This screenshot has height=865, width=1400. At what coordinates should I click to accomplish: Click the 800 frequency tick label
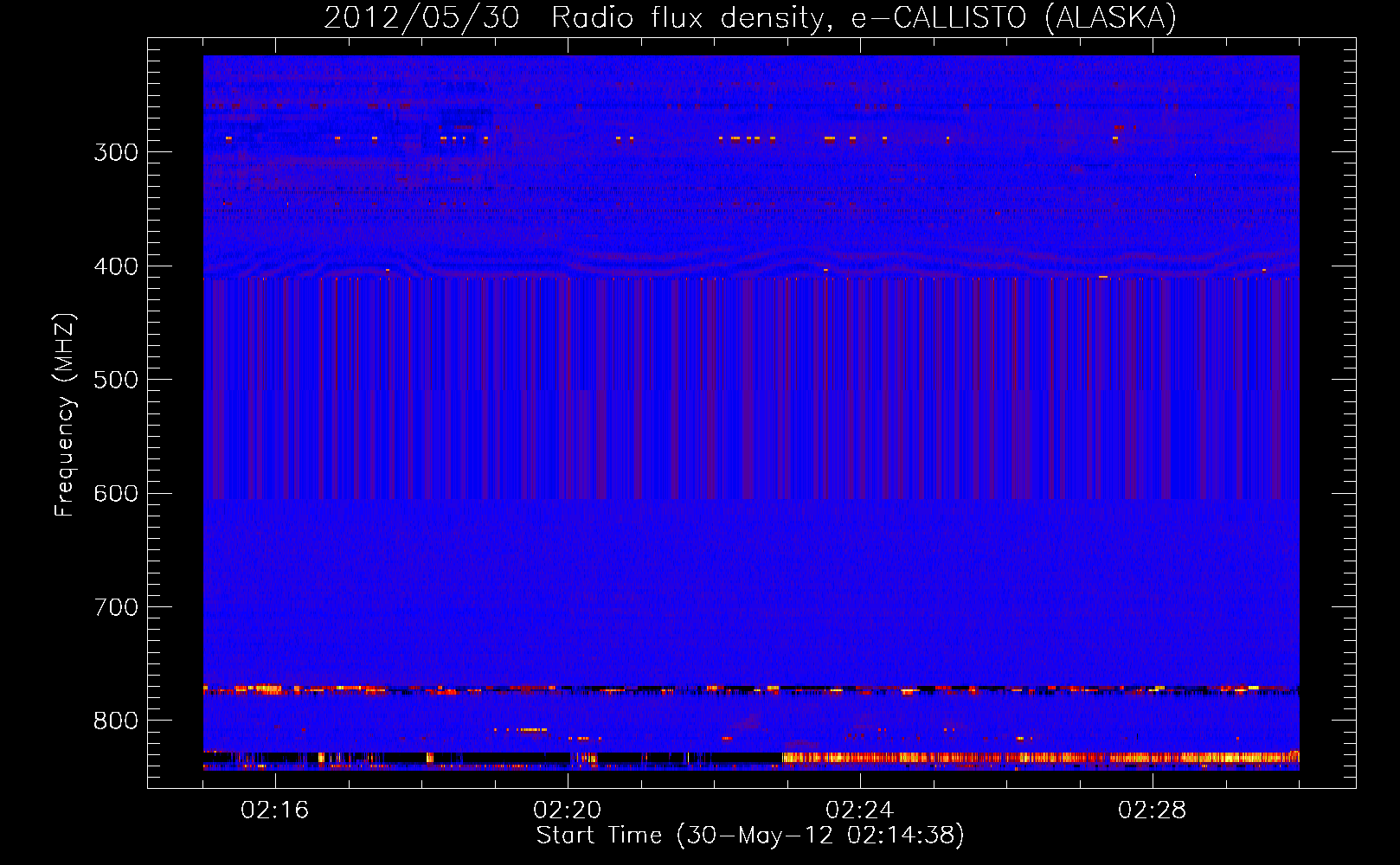[x=116, y=721]
